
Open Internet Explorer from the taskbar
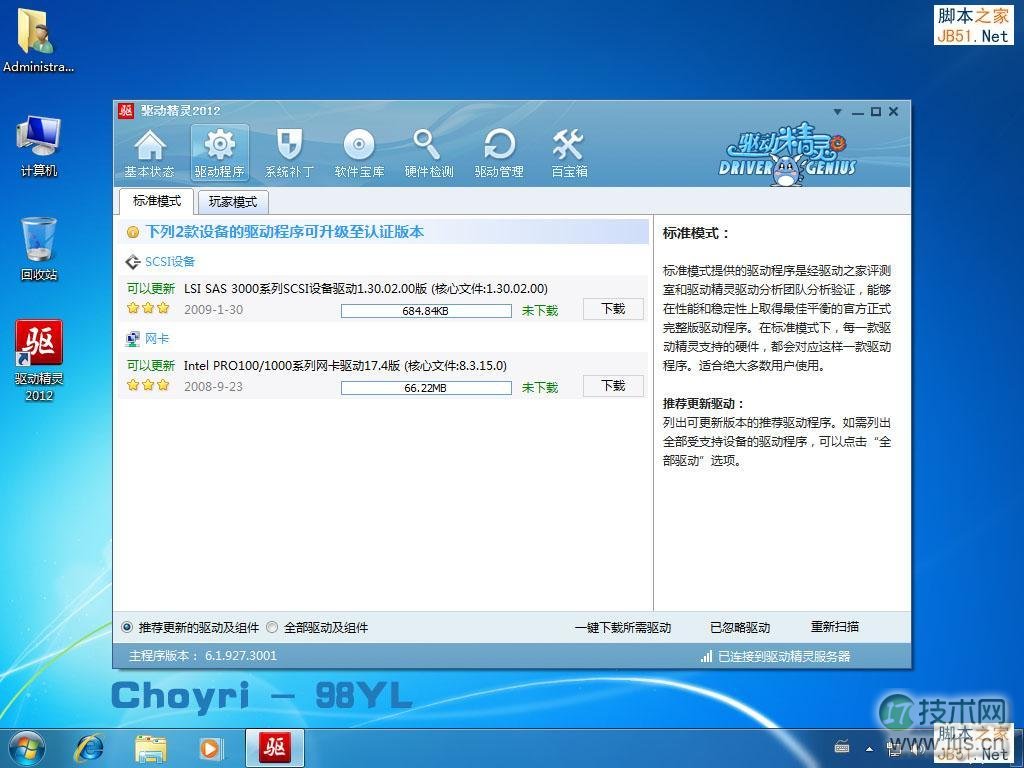(90, 748)
